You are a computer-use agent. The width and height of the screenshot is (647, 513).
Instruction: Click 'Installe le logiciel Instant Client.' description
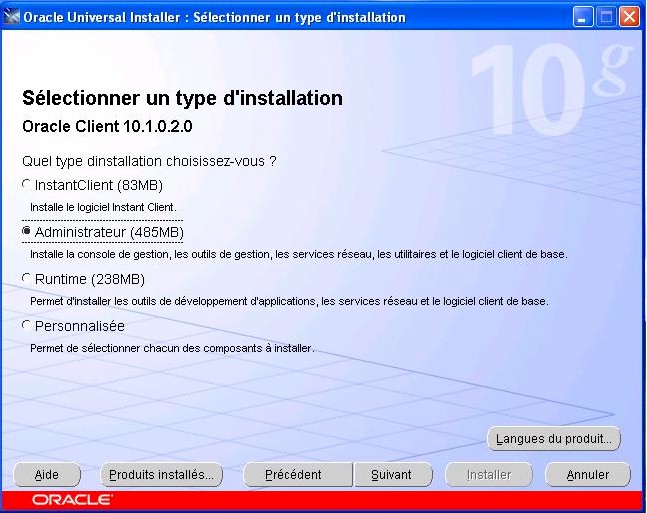103,207
